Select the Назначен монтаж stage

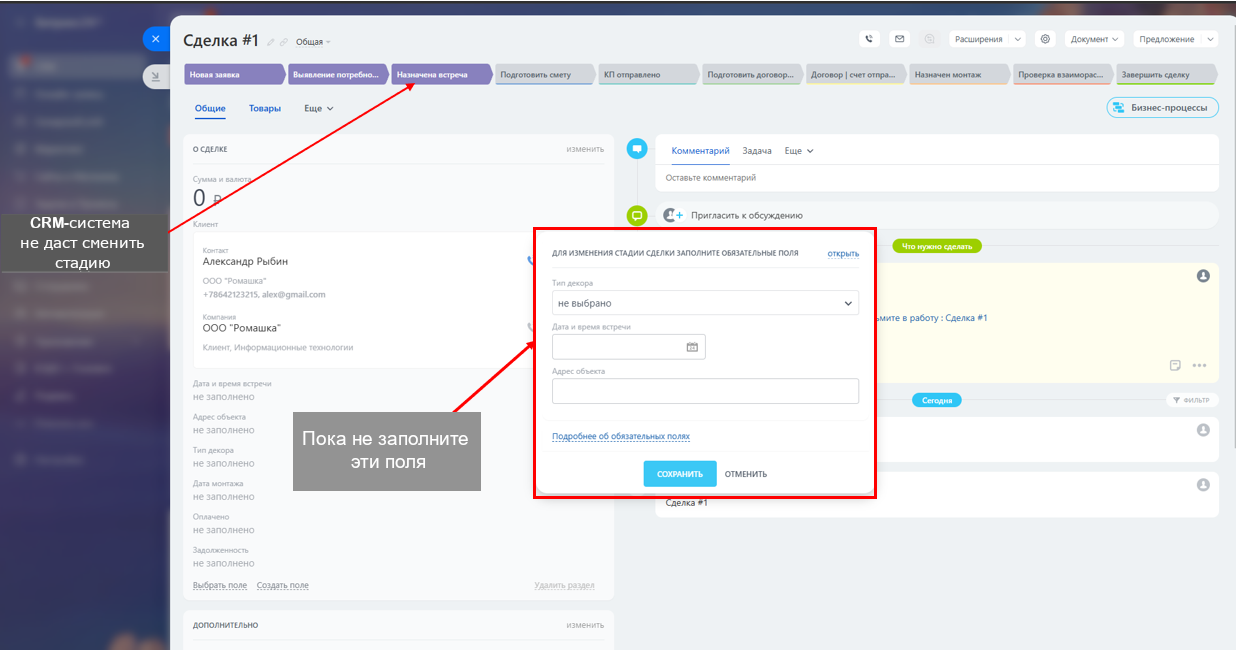click(x=958, y=75)
